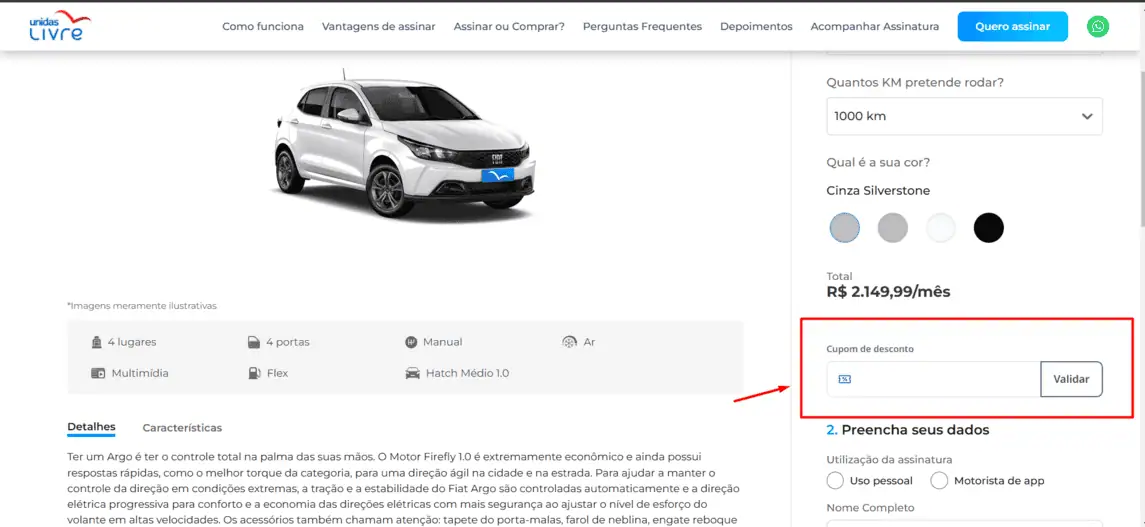Click the coupon percent icon in field

(x=845, y=379)
